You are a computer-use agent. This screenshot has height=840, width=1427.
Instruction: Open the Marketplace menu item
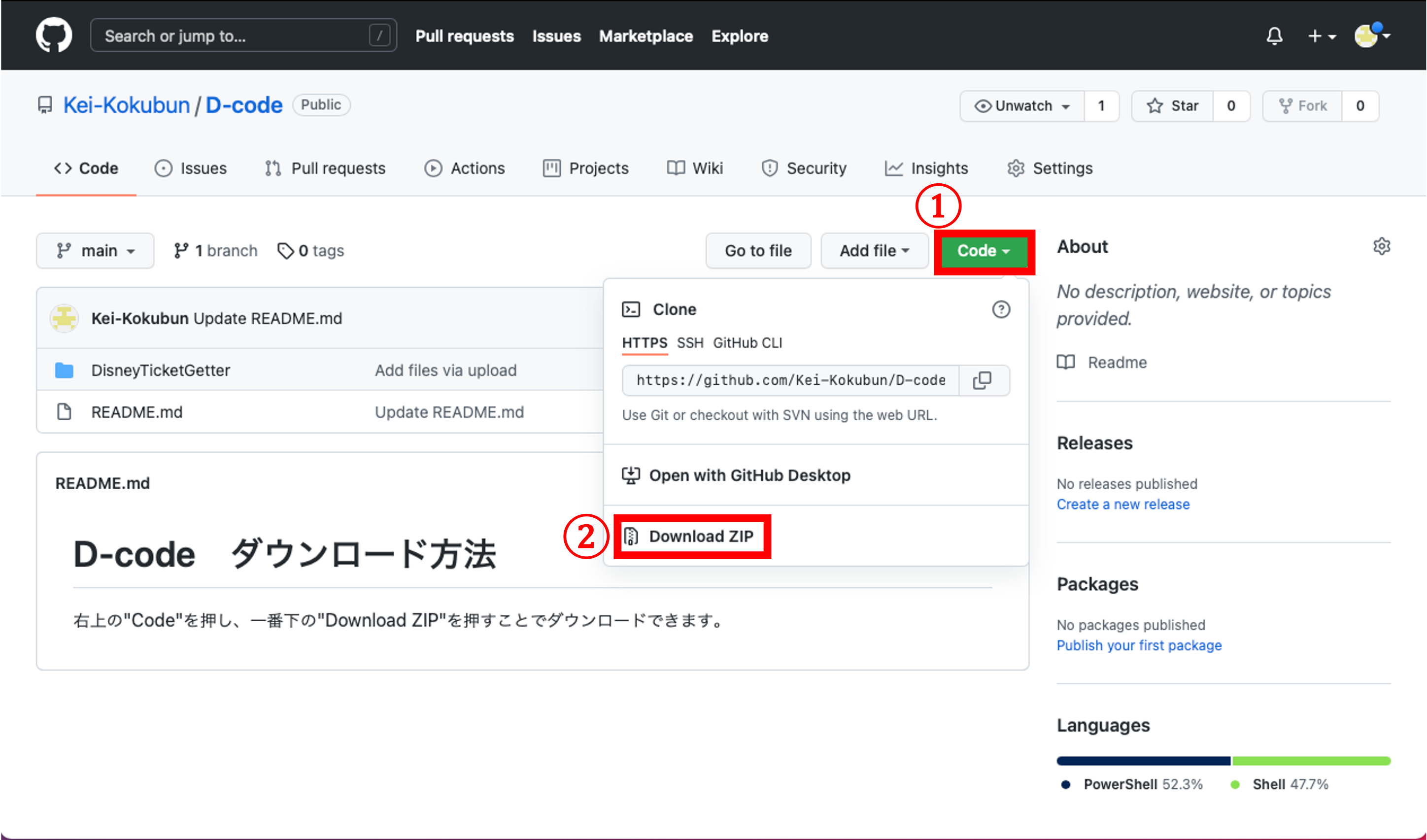[x=646, y=35]
